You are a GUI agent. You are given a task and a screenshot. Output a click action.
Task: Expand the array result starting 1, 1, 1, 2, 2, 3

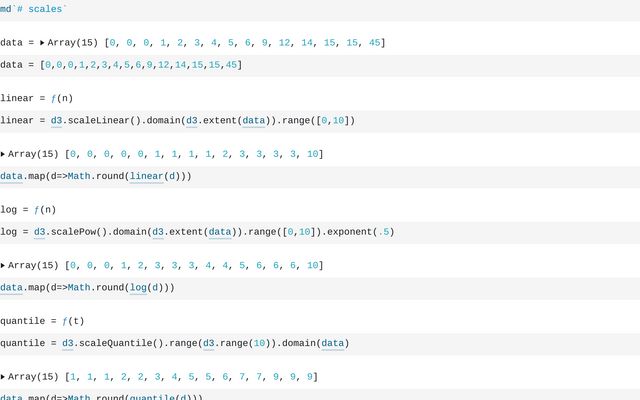click(x=3, y=377)
